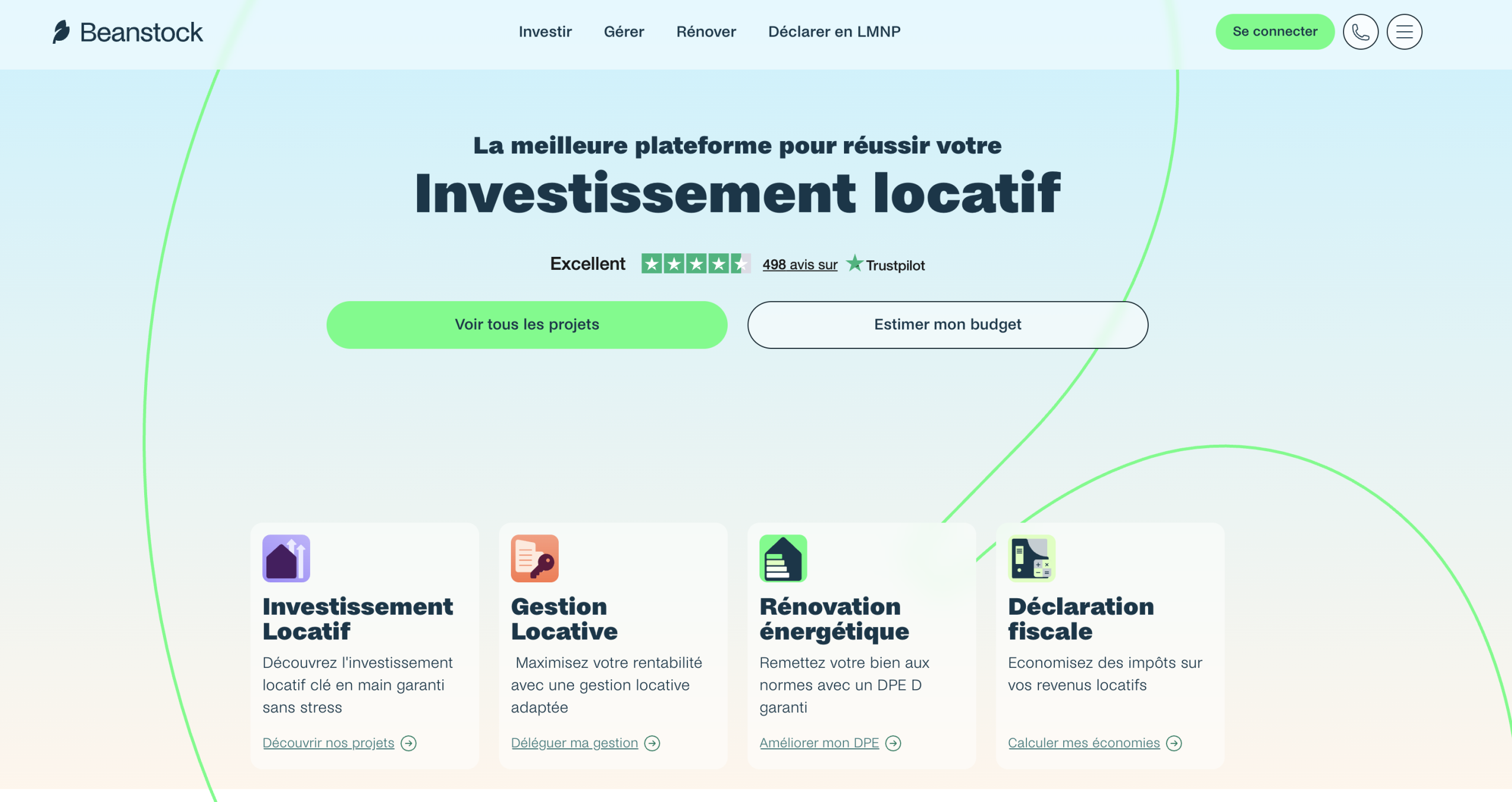Click the phone call icon button
This screenshot has width=1512, height=802.
(x=1360, y=32)
